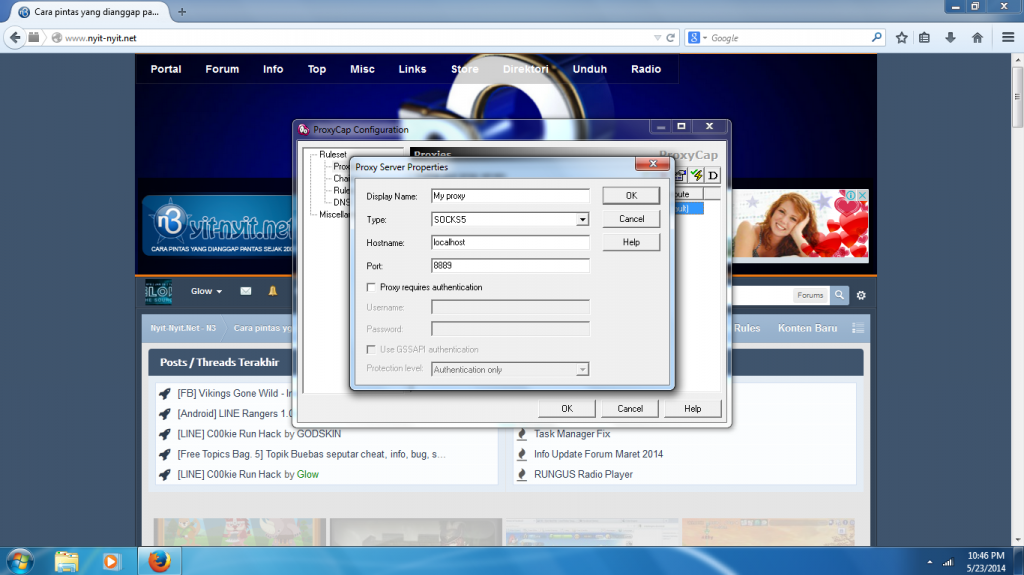
Task: Click the Firefox taskbar icon
Action: point(159,561)
